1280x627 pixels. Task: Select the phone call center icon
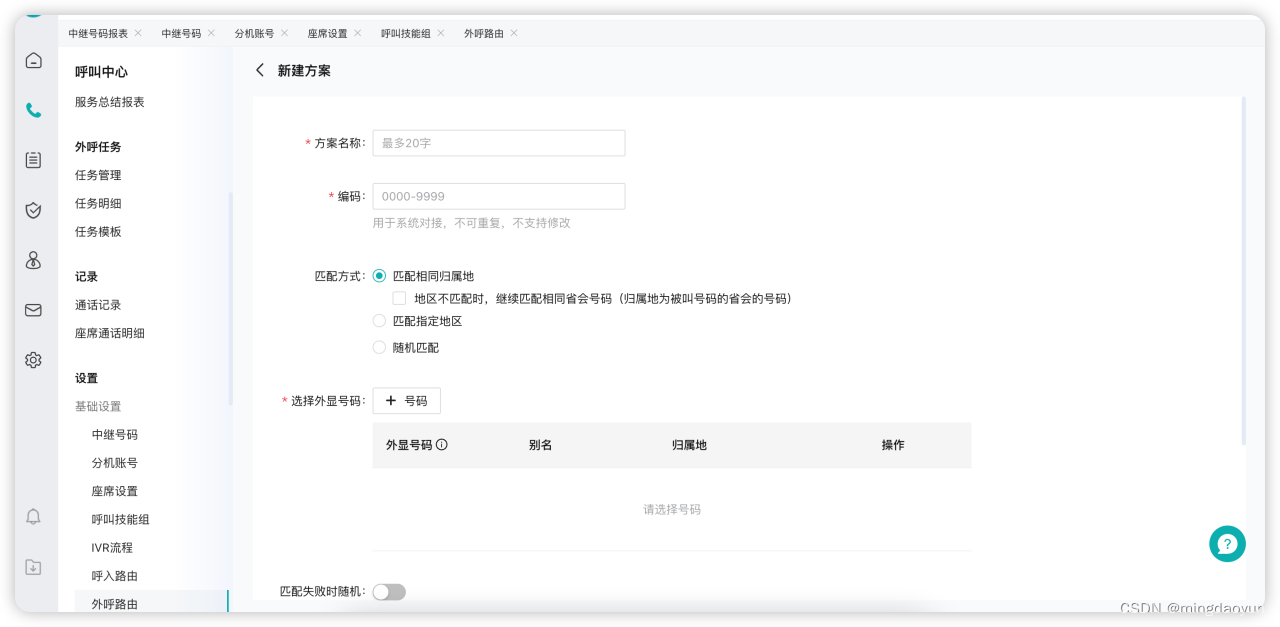click(33, 110)
